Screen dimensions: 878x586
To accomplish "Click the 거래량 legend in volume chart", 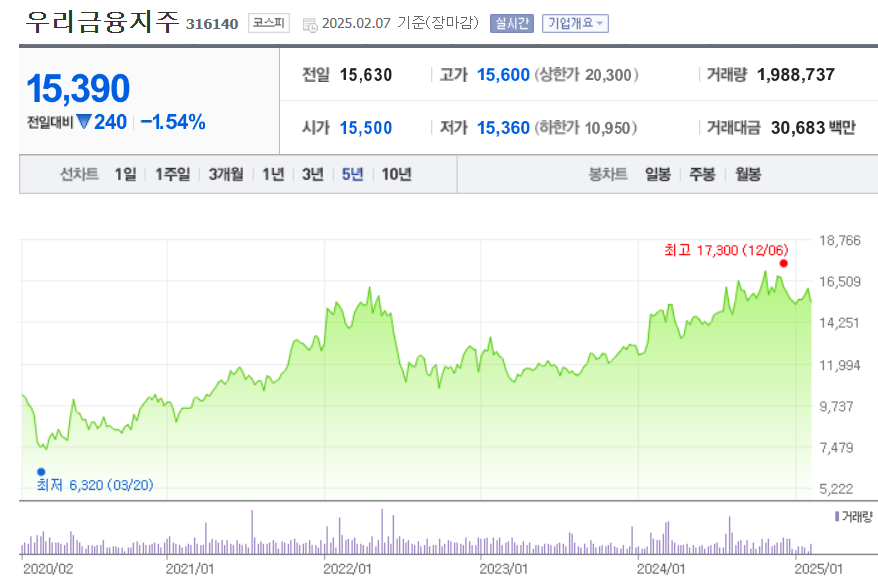I will (854, 517).
